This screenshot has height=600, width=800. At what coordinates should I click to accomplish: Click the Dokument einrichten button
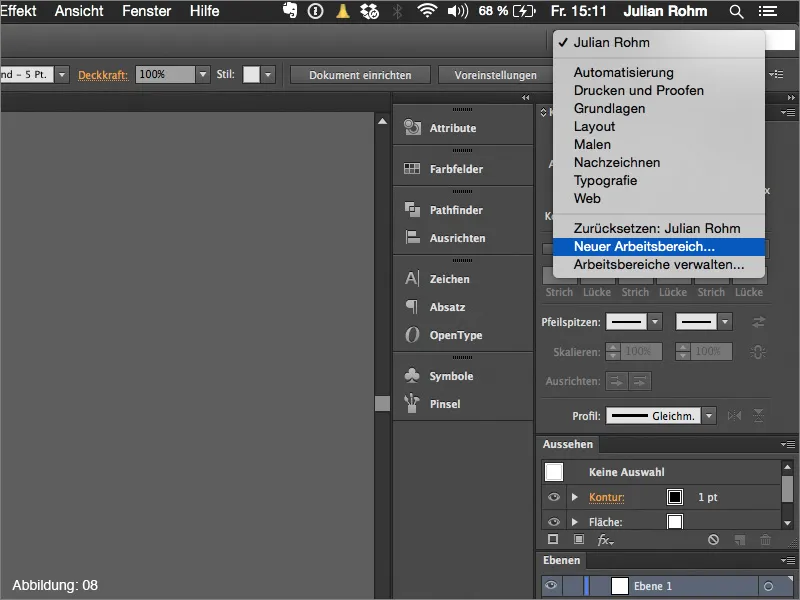[x=360, y=75]
